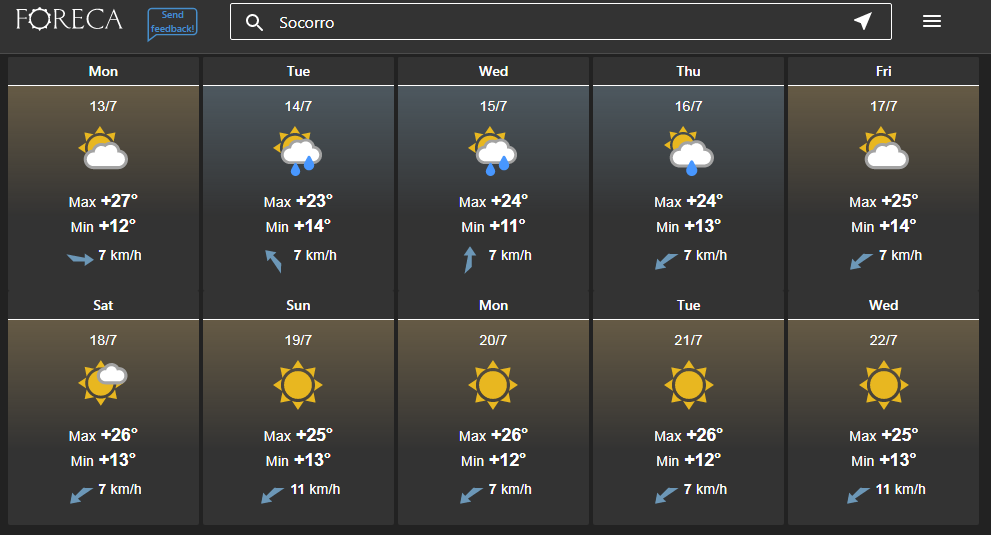This screenshot has width=991, height=535.
Task: Open the Mon 20/7 forecast card
Action: click(x=493, y=408)
